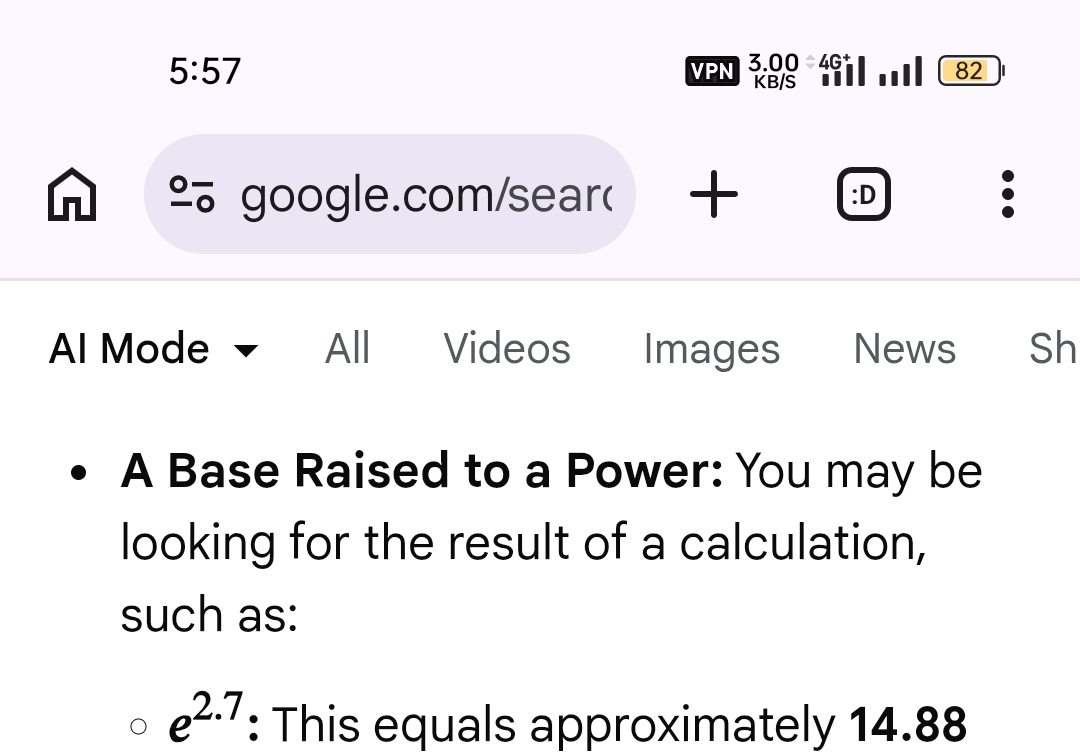The image size is (1080, 753).
Task: Switch to the All results tab
Action: click(347, 349)
